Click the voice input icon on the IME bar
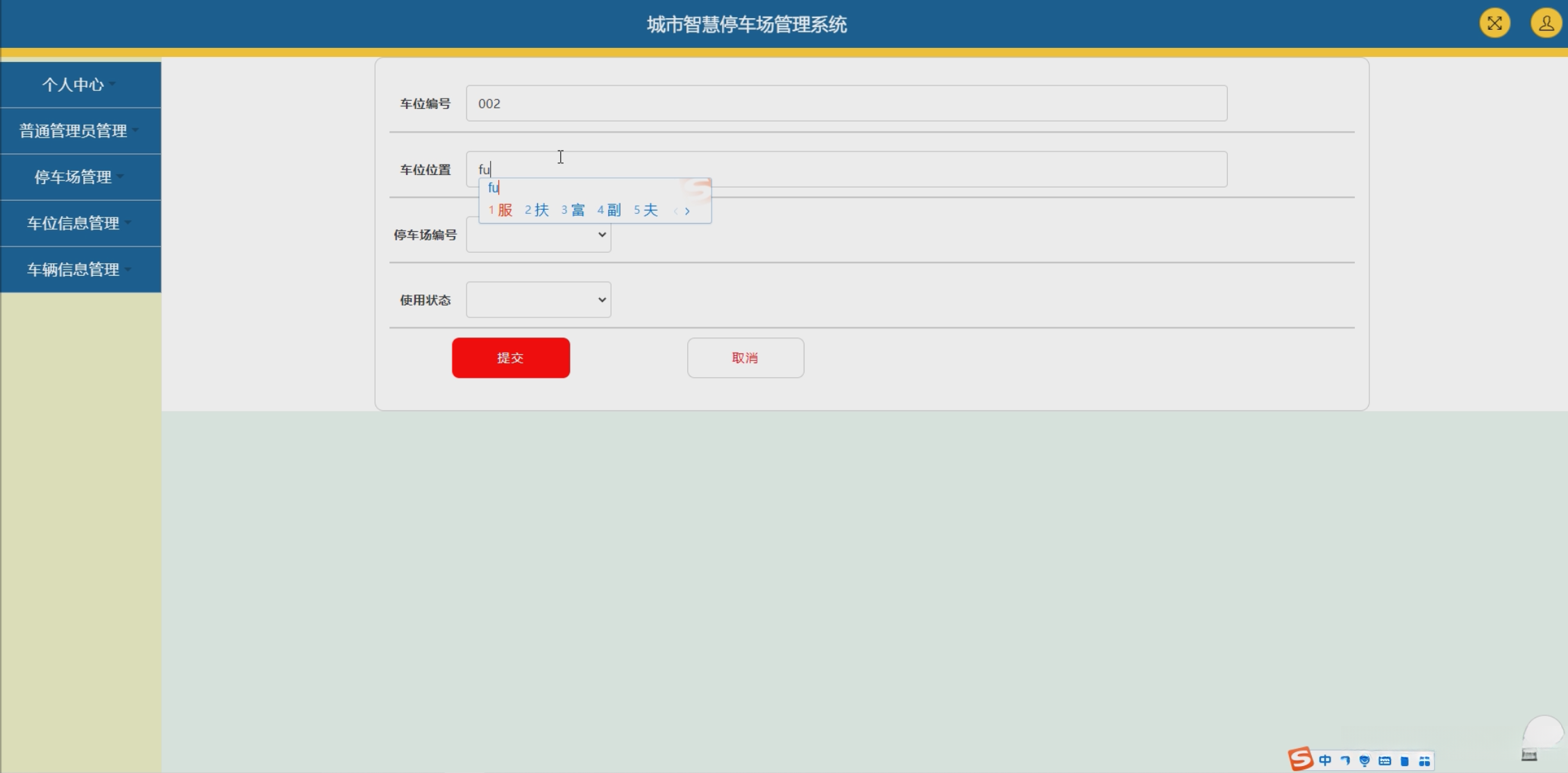Image resolution: width=1568 pixels, height=773 pixels. (x=1365, y=760)
